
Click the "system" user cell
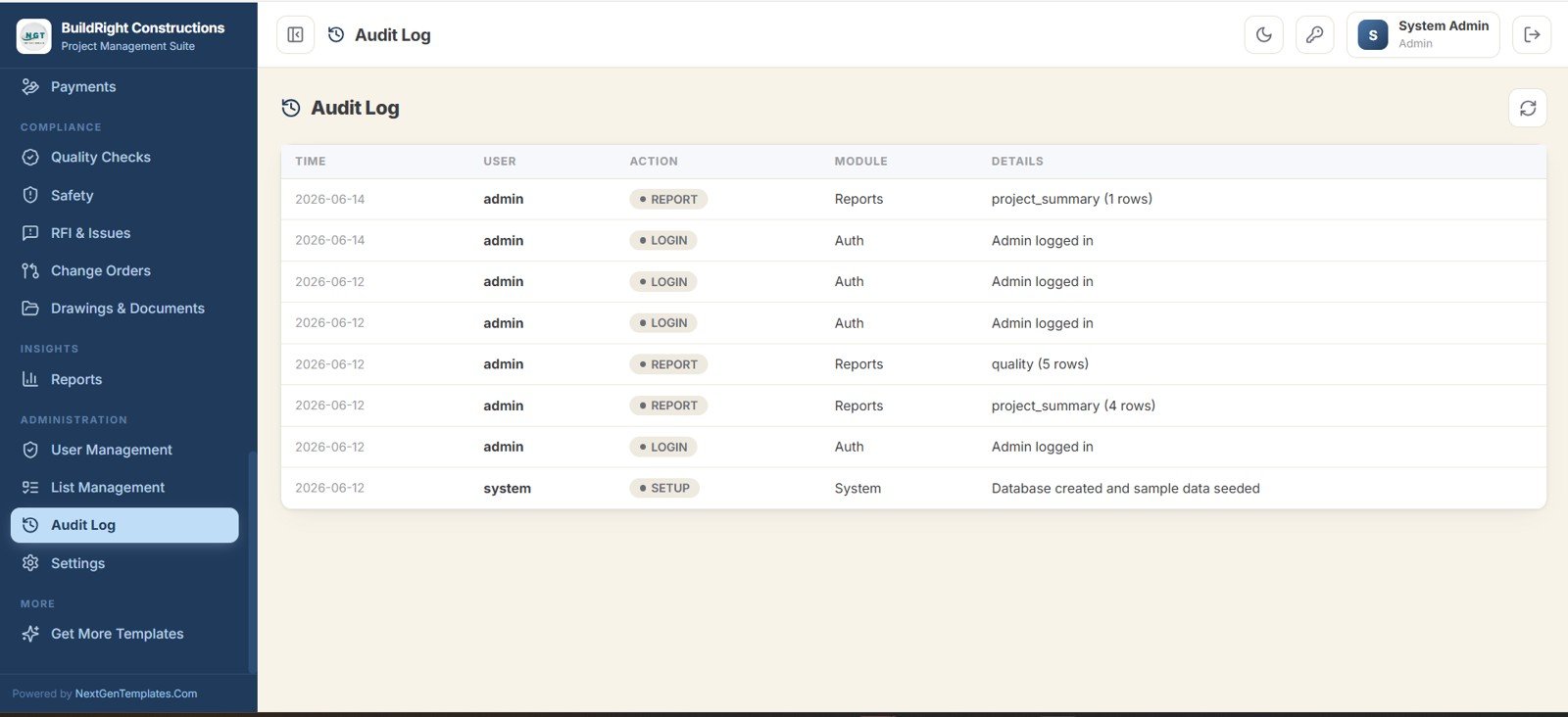point(507,488)
